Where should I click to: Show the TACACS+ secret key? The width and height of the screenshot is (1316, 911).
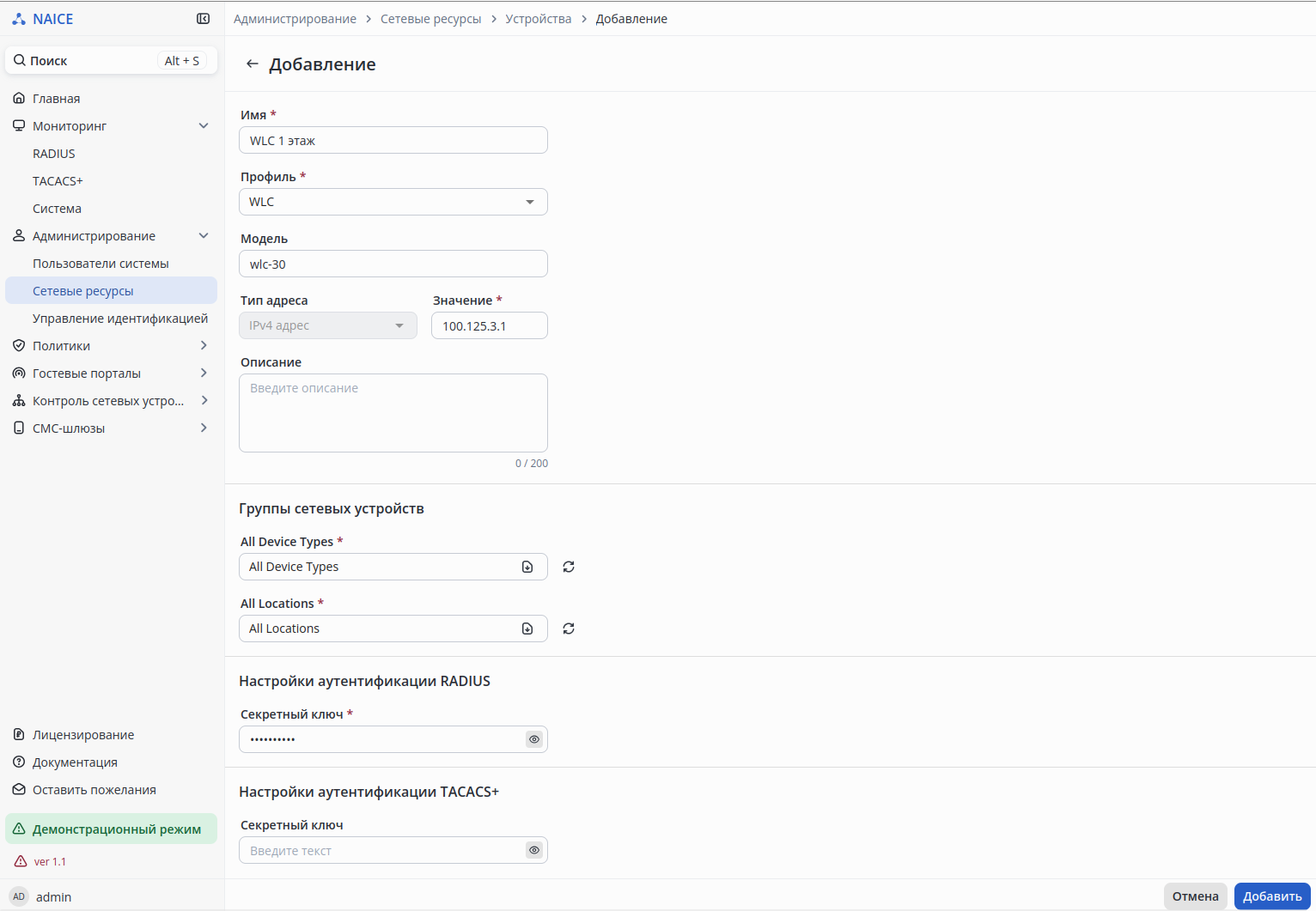coord(534,850)
